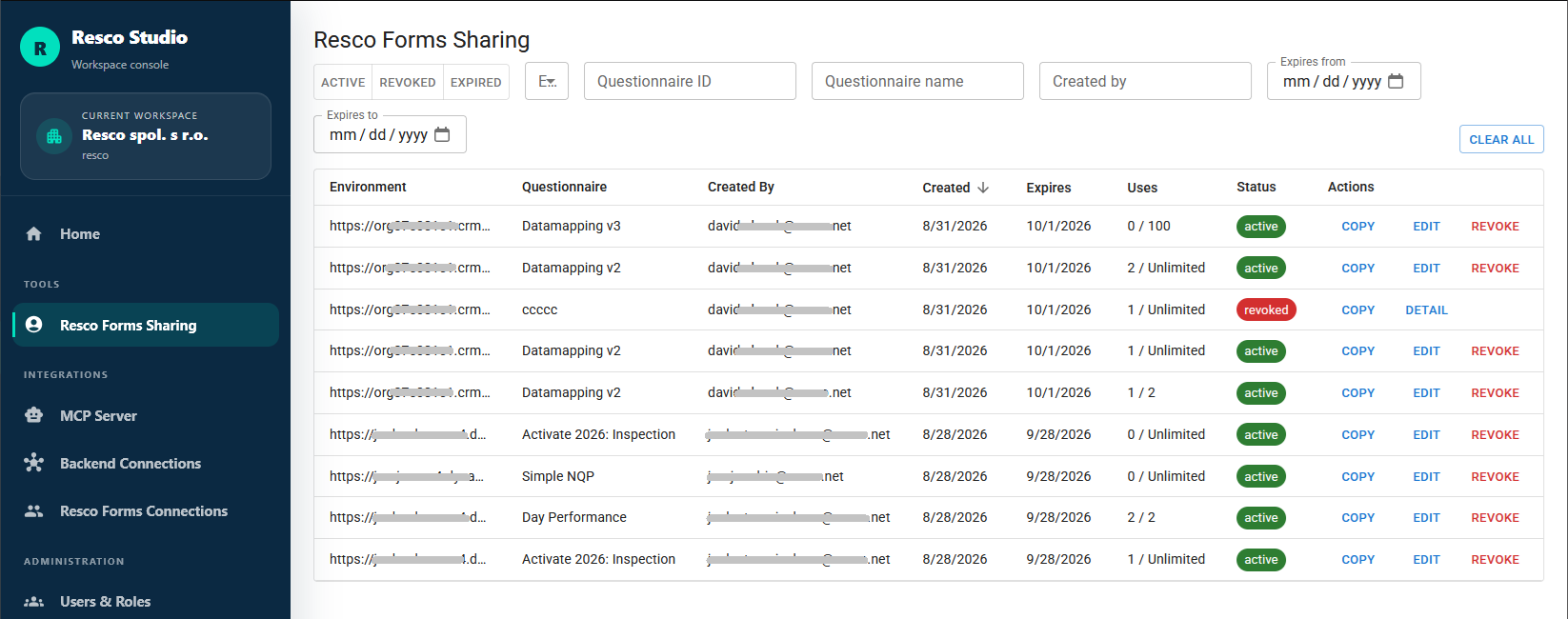Click the Users & Roles group icon
The width and height of the screenshot is (1568, 619).
click(x=34, y=602)
